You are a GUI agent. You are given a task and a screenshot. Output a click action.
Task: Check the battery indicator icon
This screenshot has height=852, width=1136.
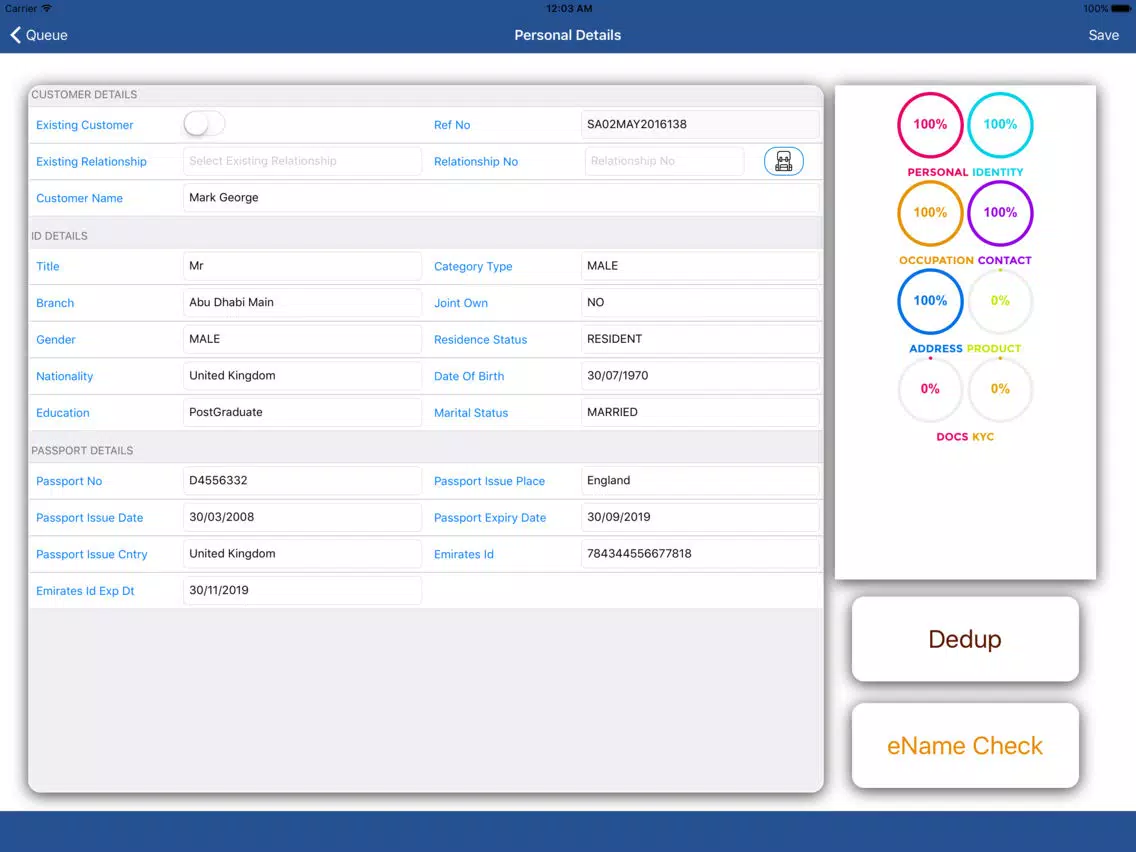[1121, 9]
